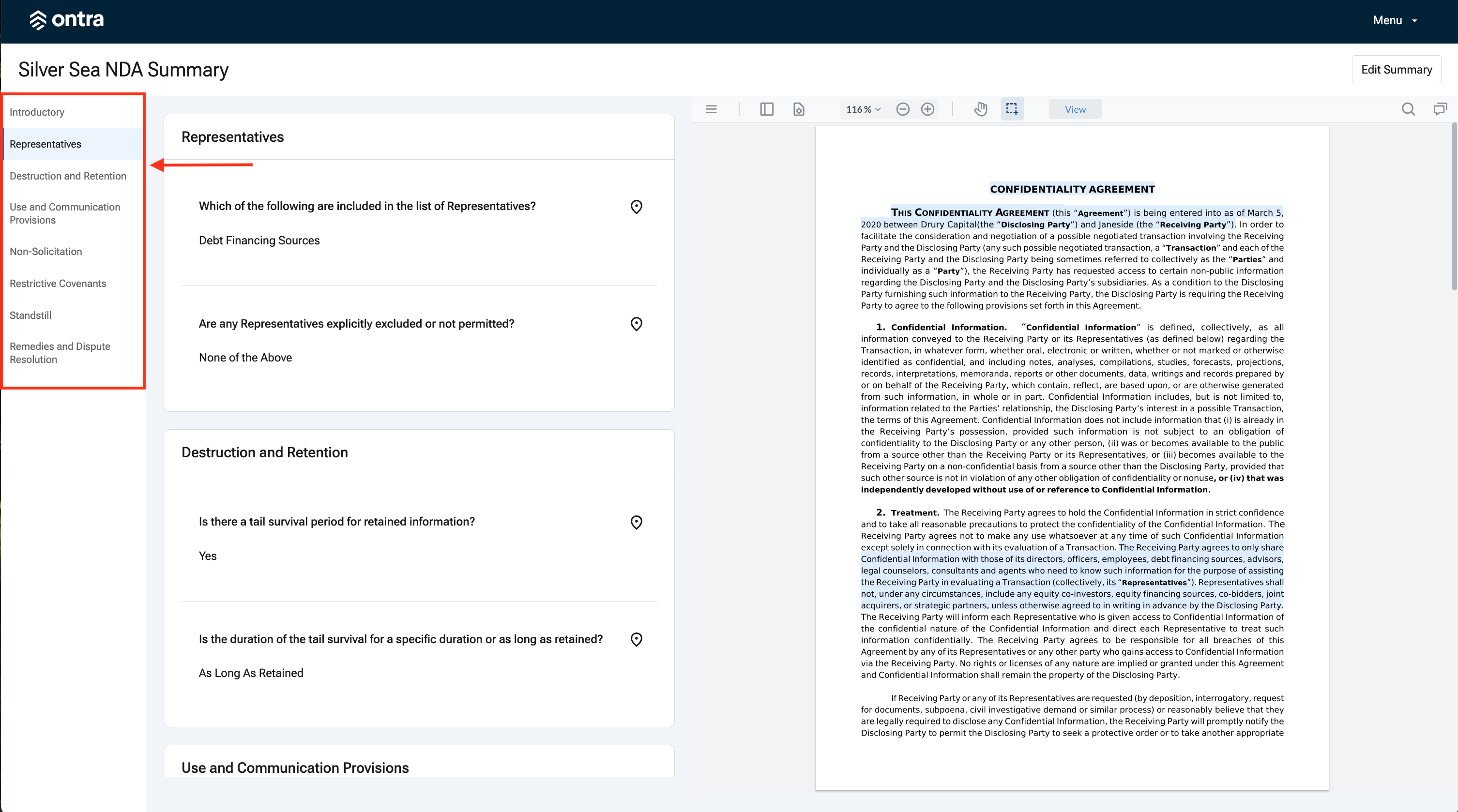Click the 'Debt Financing Sources' answer

(x=259, y=241)
